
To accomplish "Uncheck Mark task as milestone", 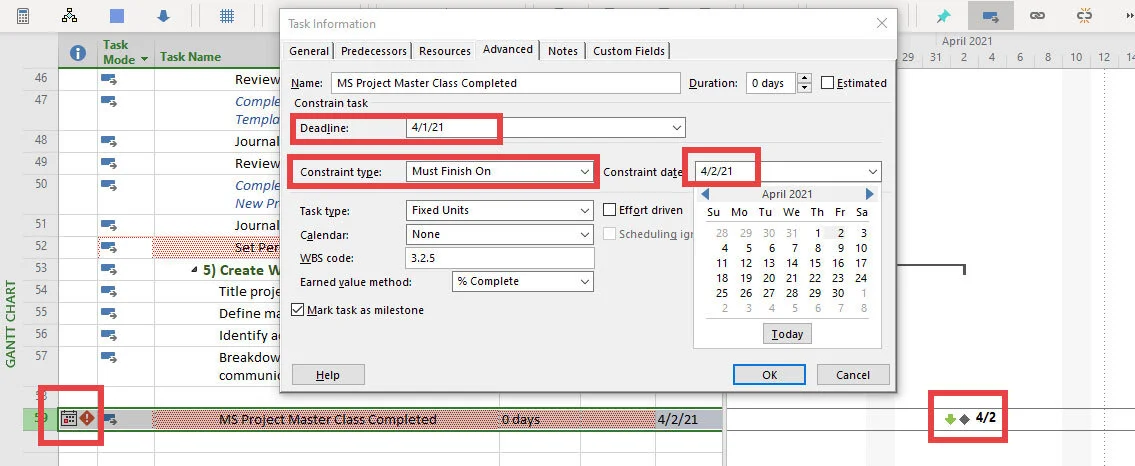I will point(298,310).
